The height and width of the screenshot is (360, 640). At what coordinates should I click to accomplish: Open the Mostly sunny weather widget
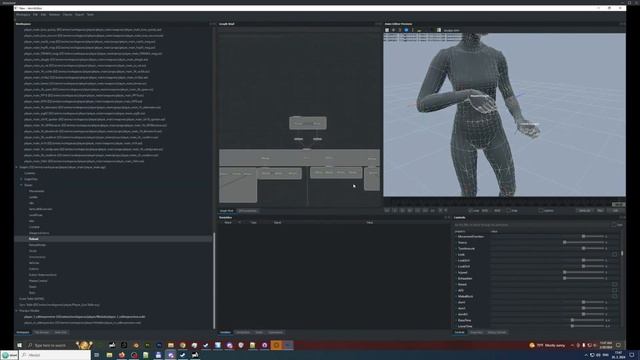(x=547, y=345)
